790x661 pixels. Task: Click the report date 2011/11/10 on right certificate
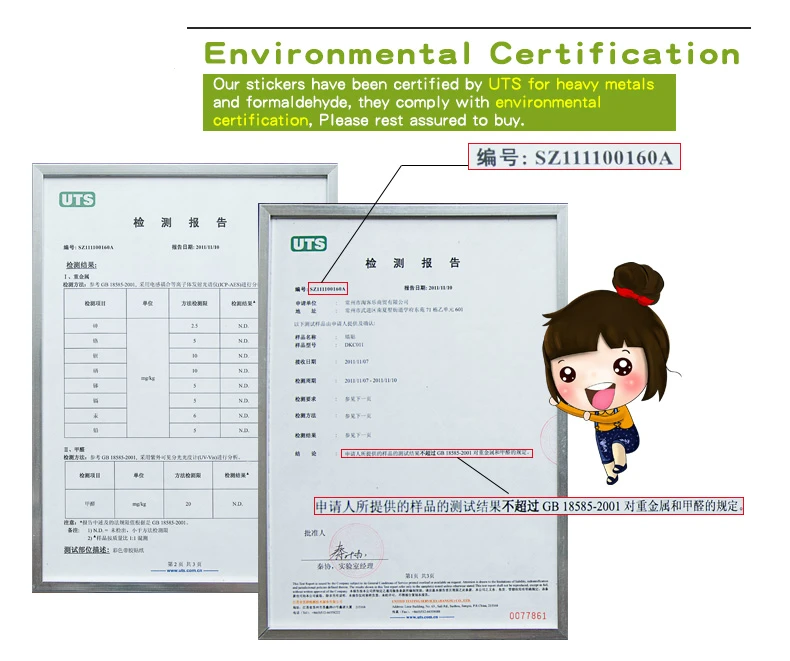[x=428, y=288]
